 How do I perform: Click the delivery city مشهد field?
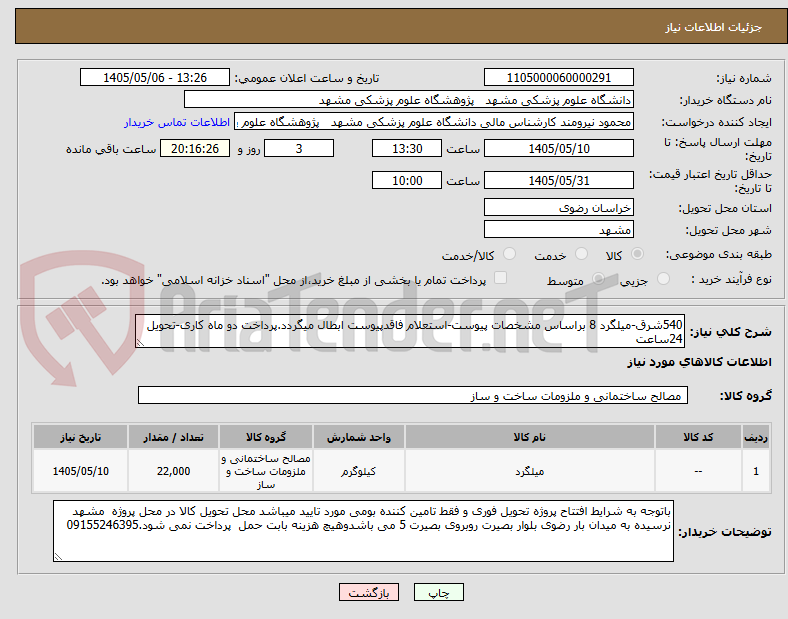pyautogui.click(x=559, y=230)
